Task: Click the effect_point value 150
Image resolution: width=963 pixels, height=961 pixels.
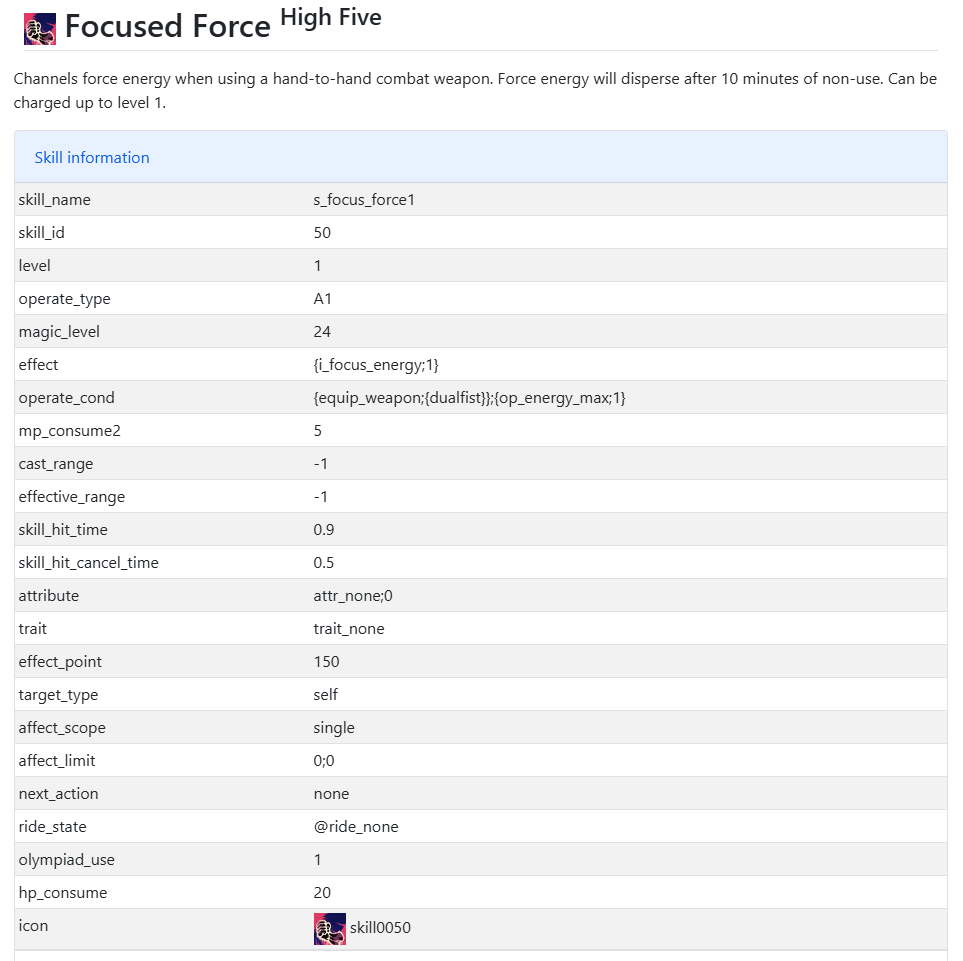Action: tap(326, 662)
